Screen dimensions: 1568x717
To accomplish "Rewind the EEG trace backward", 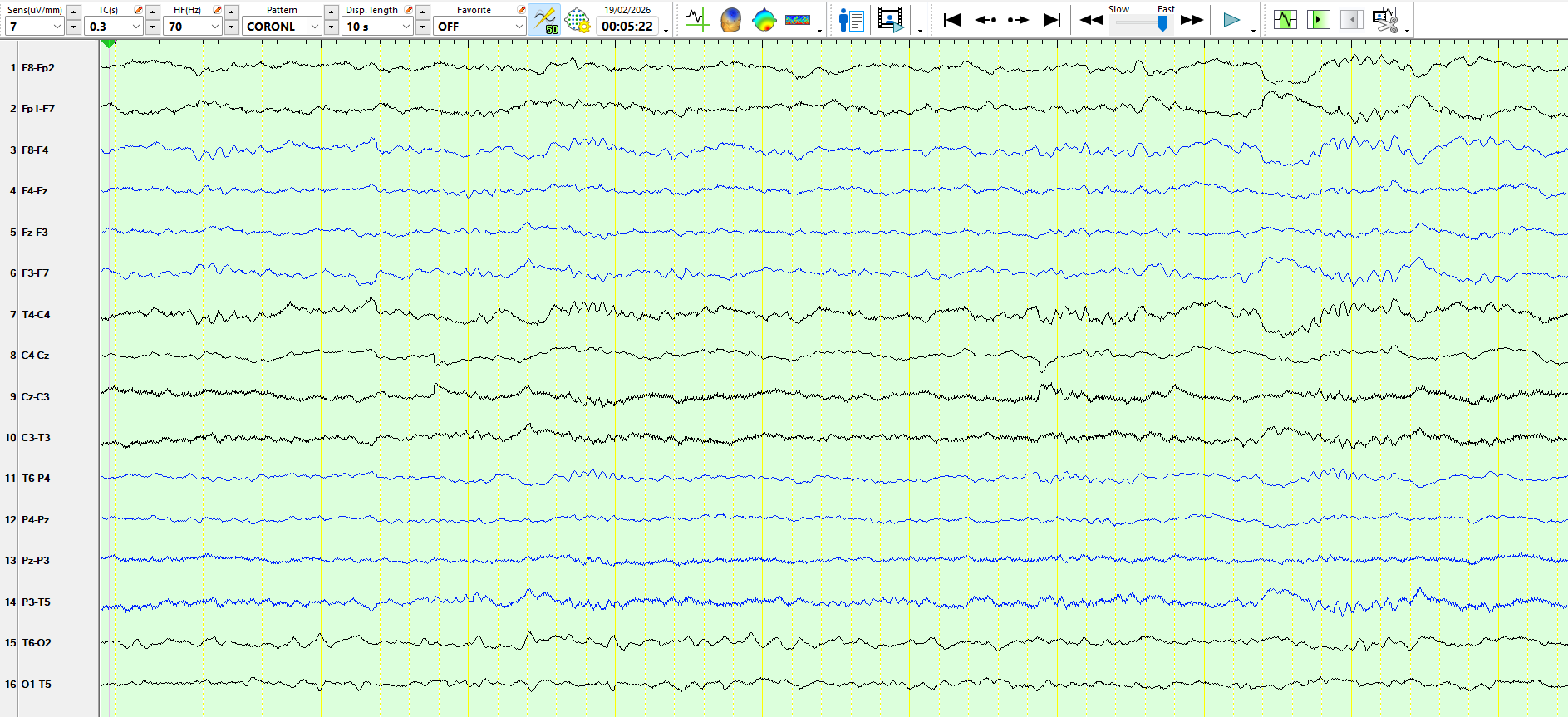I will point(1091,20).
